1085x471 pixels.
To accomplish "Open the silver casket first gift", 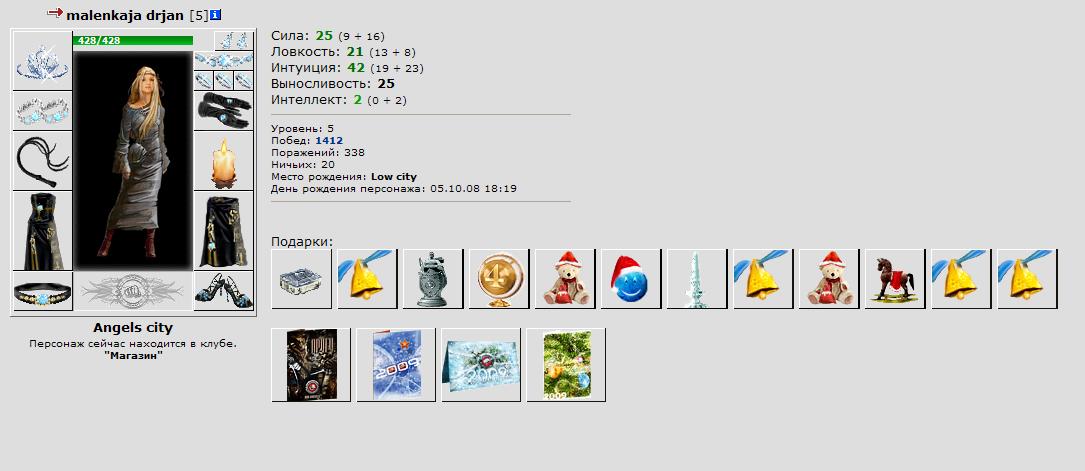I will [x=300, y=279].
